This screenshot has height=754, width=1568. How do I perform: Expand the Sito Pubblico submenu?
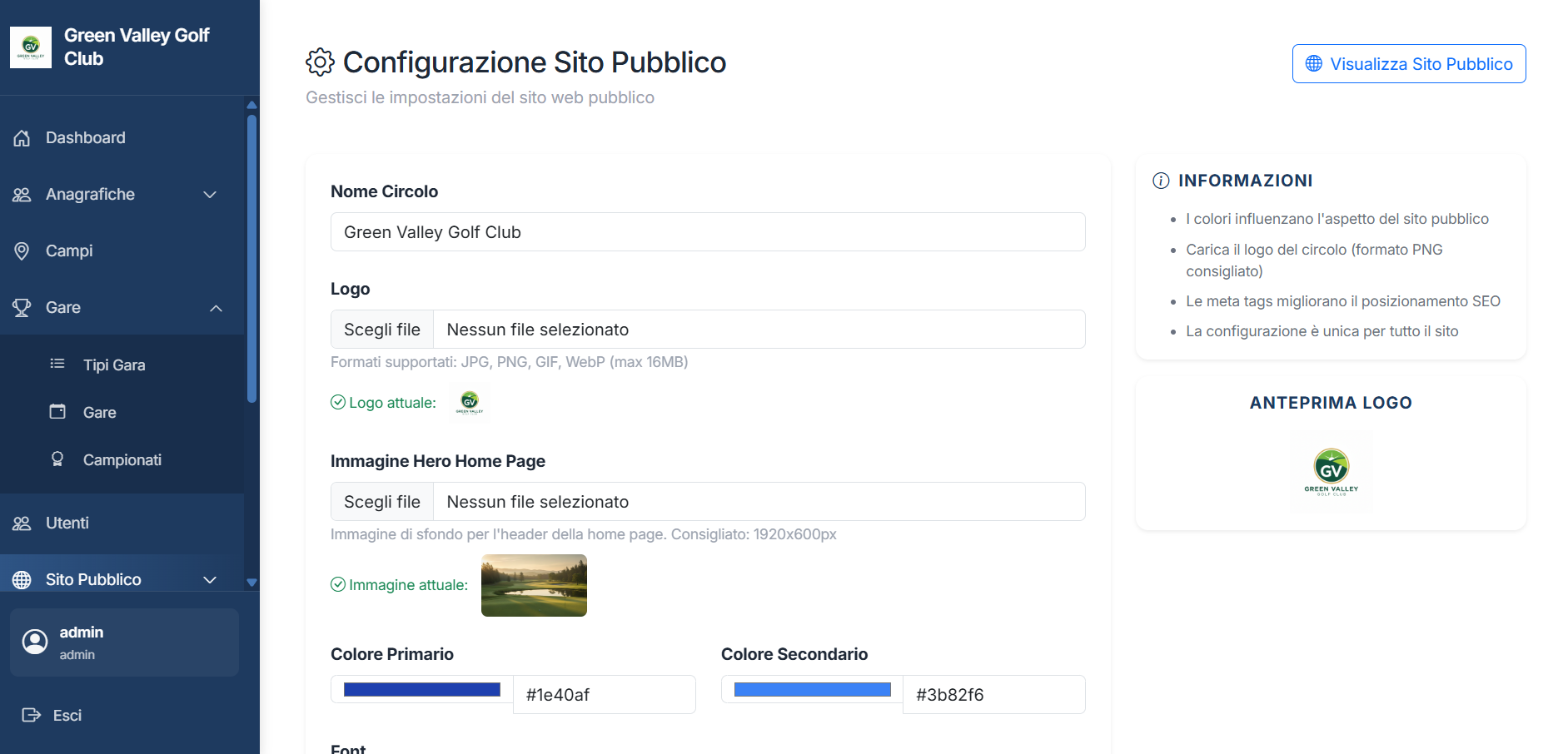point(208,579)
